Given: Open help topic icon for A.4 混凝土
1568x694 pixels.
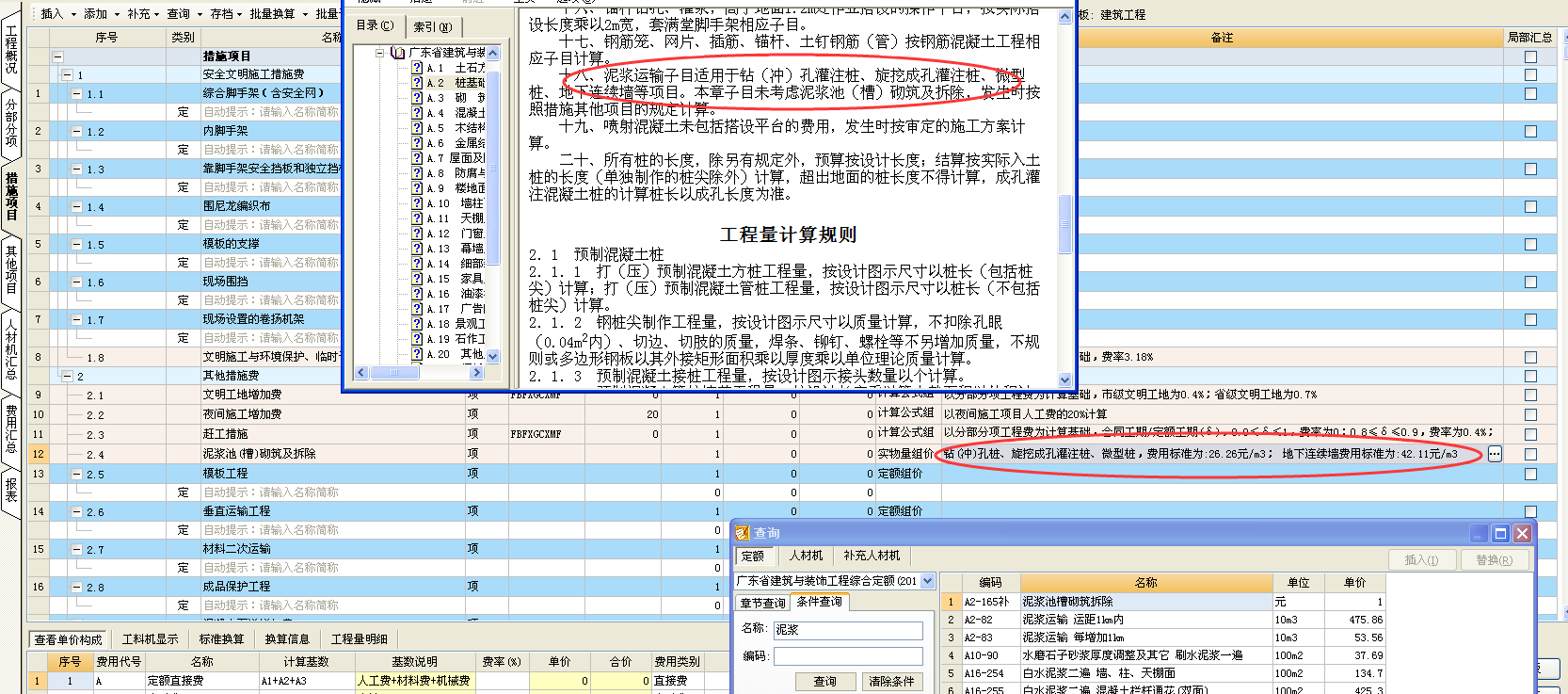Looking at the screenshot, I should click(x=417, y=113).
